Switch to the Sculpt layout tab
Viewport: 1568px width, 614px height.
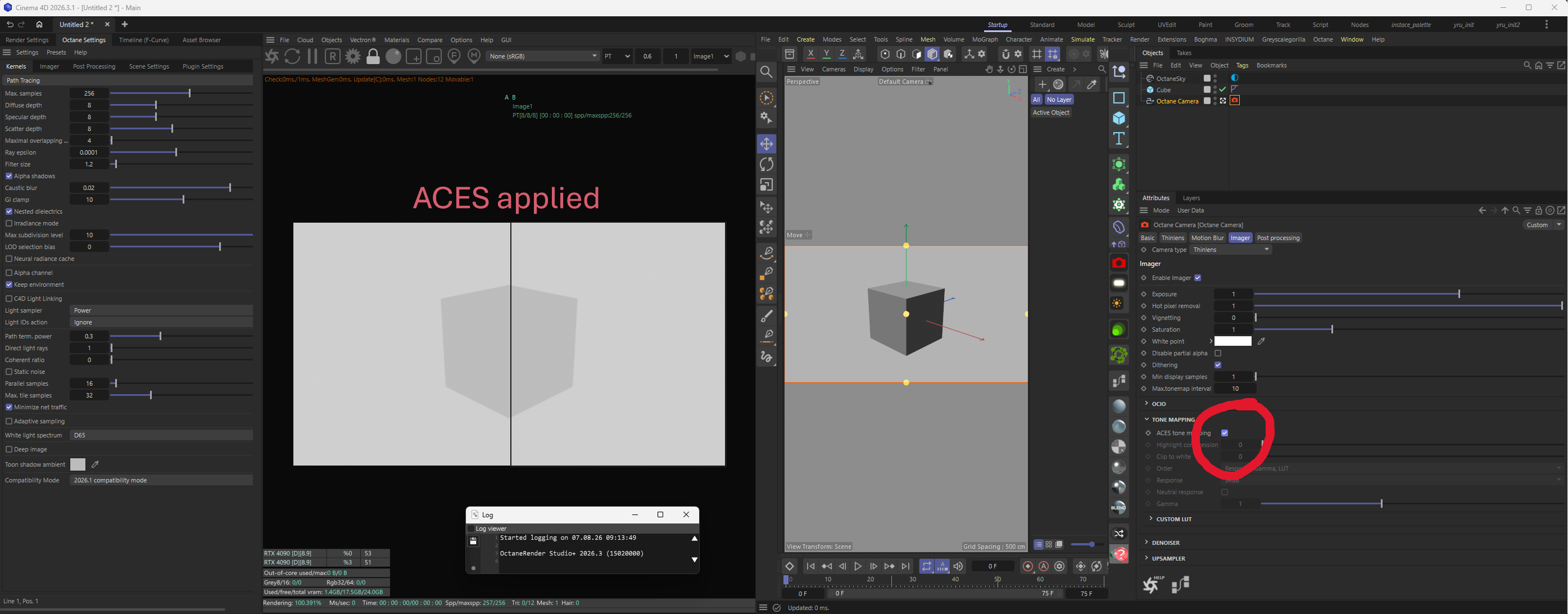[1126, 25]
